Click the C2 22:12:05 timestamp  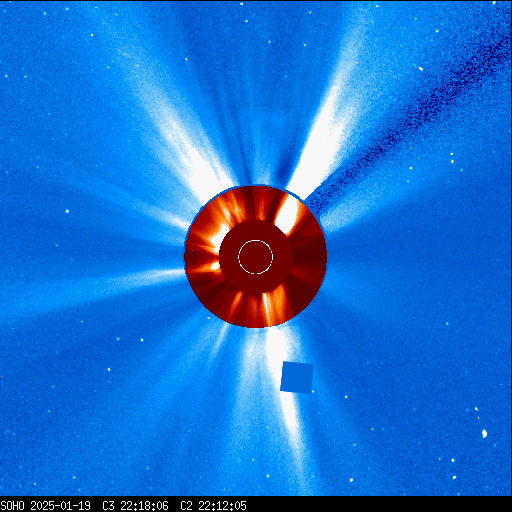(x=213, y=506)
